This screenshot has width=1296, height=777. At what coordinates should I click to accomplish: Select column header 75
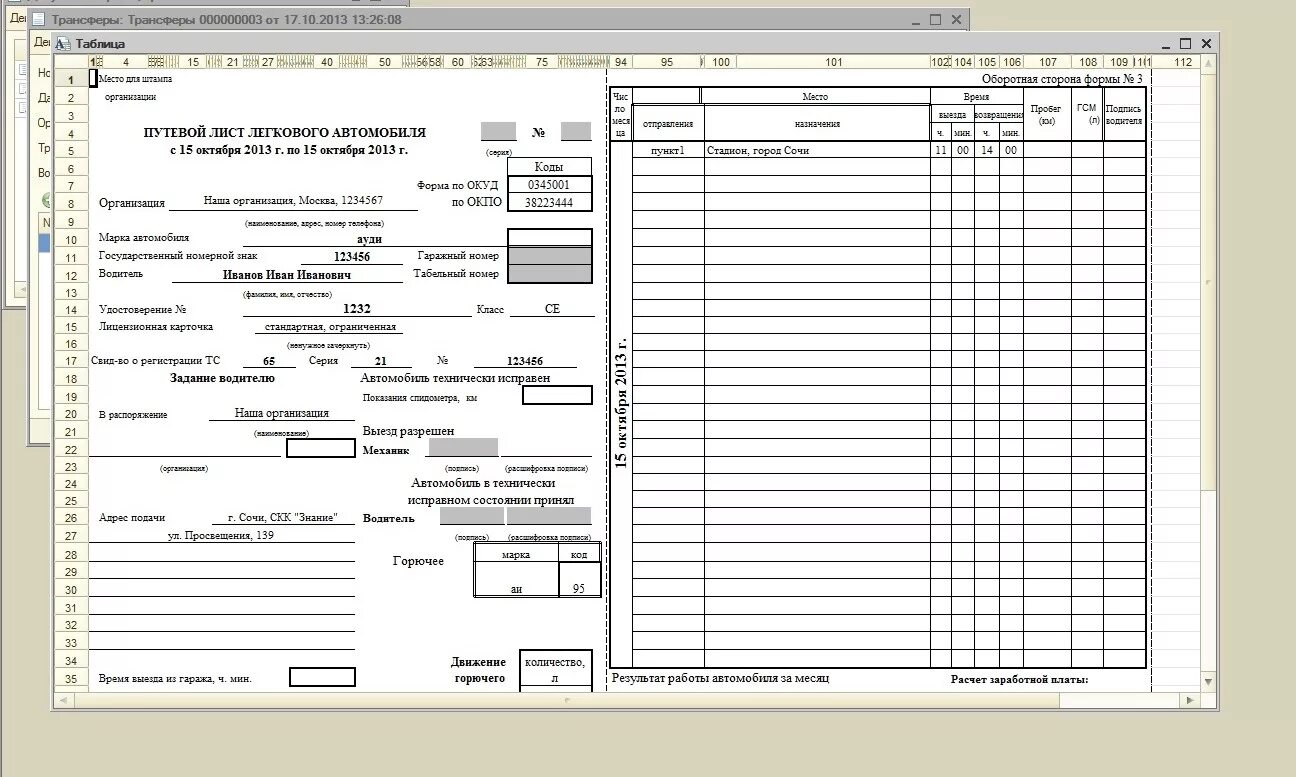[x=541, y=62]
